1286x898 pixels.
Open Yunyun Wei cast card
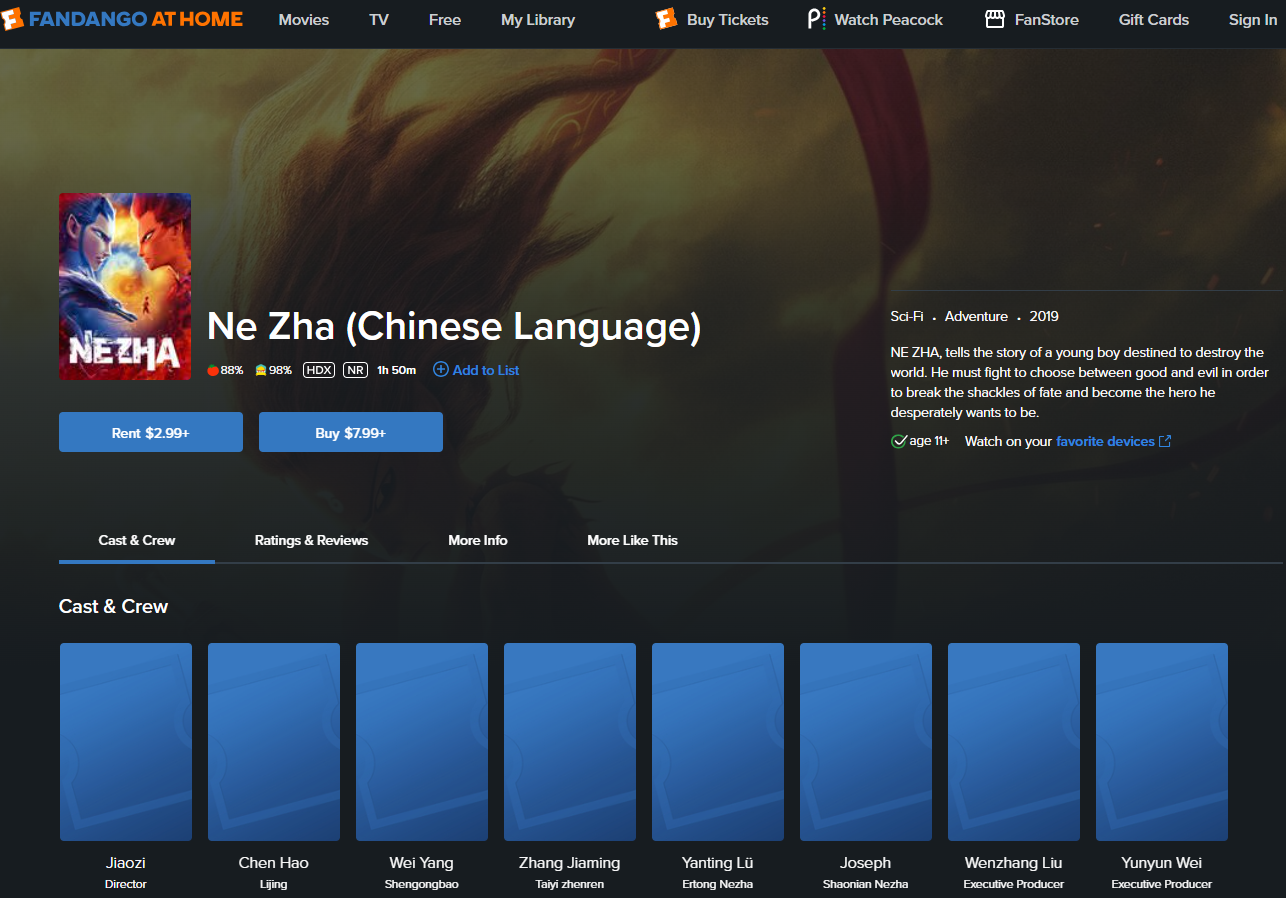(x=1162, y=742)
